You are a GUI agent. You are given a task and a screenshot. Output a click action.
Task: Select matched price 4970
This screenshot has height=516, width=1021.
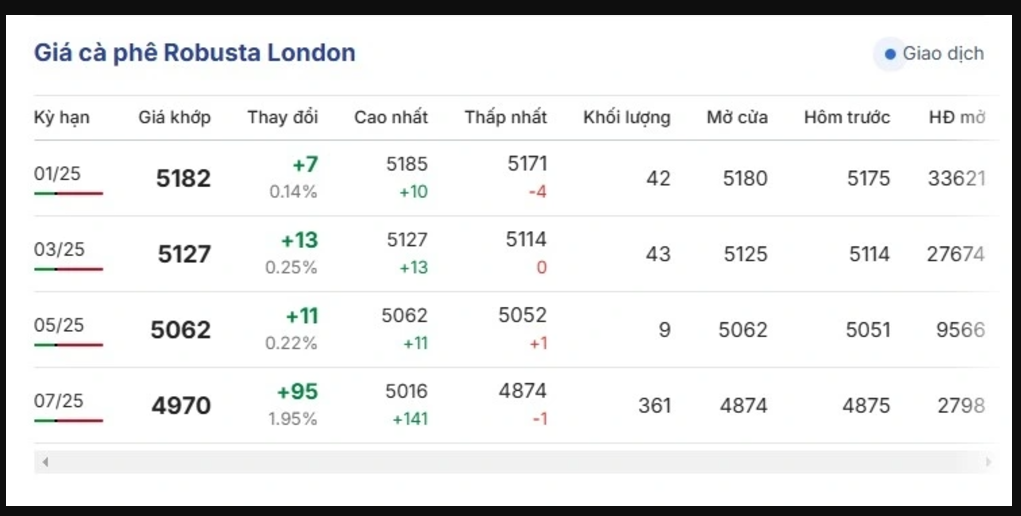[182, 406]
